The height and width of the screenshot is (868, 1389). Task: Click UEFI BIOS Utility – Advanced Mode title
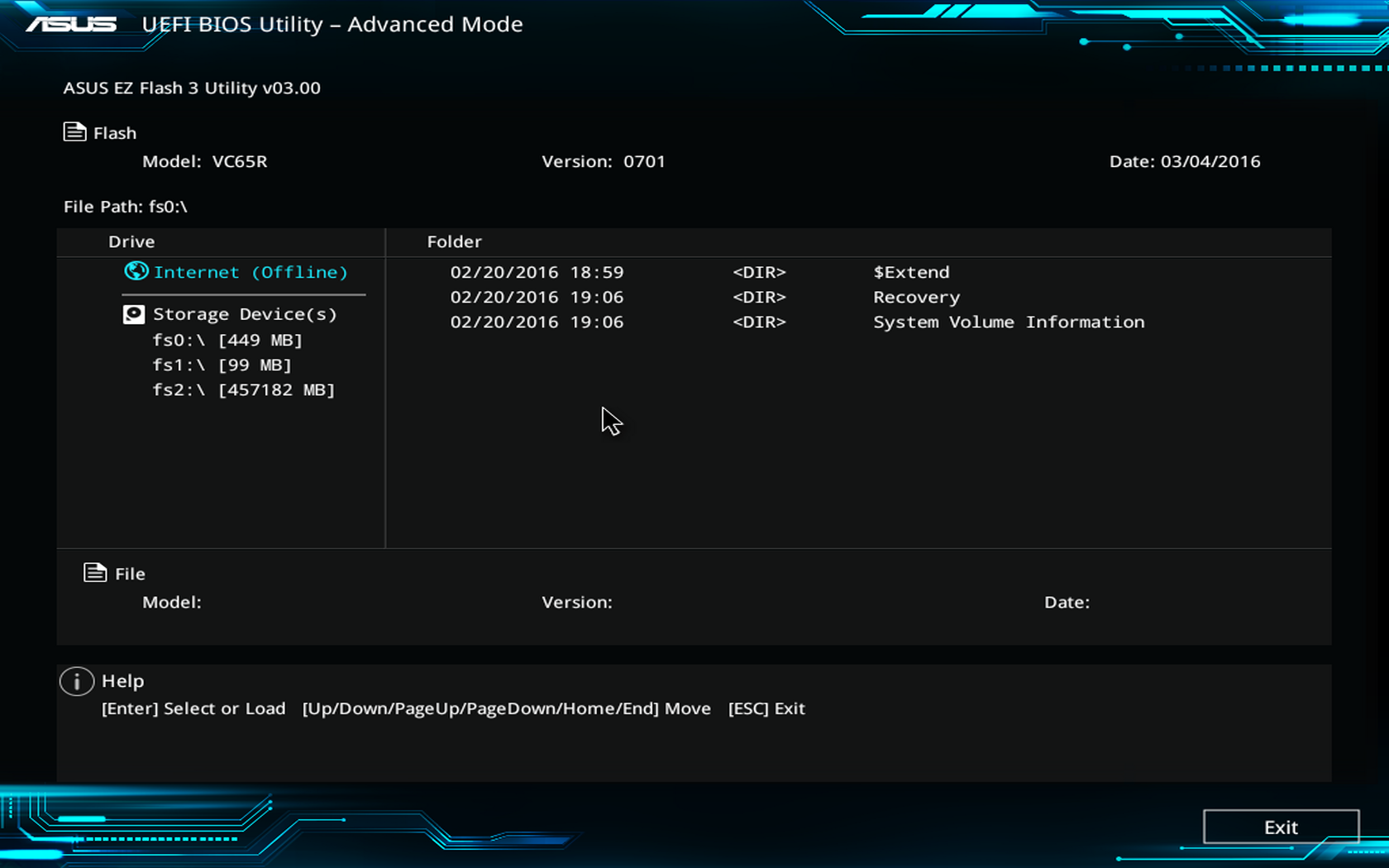332,24
